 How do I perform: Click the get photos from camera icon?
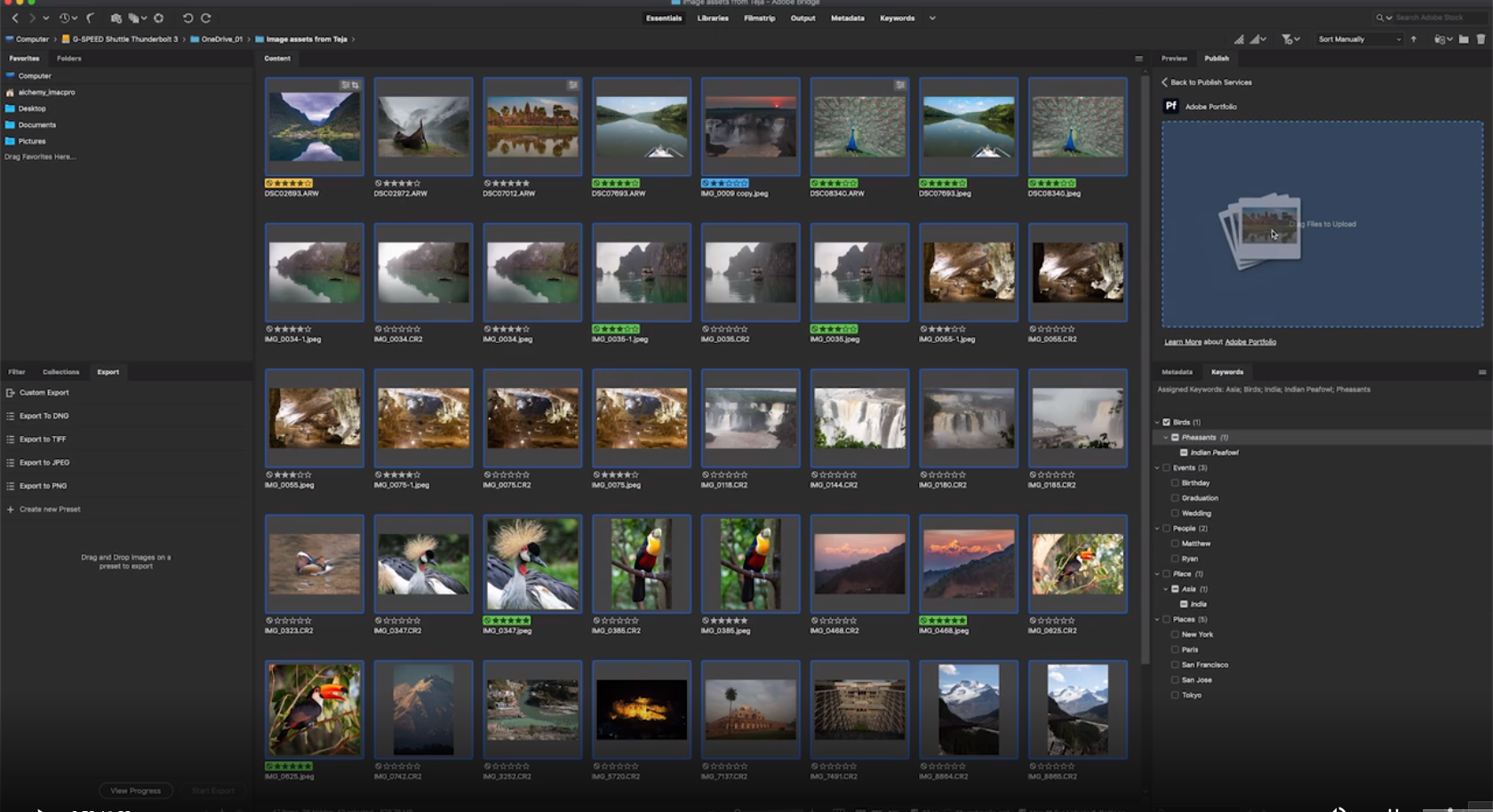pyautogui.click(x=116, y=18)
